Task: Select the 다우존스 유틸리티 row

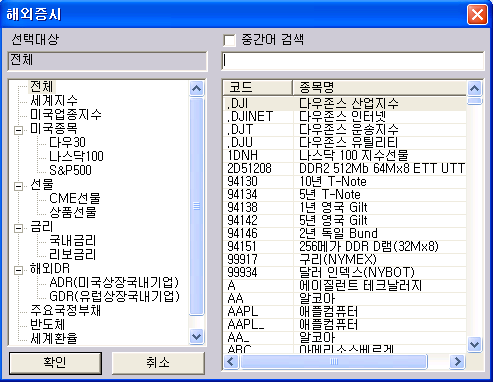Action: coord(345,143)
